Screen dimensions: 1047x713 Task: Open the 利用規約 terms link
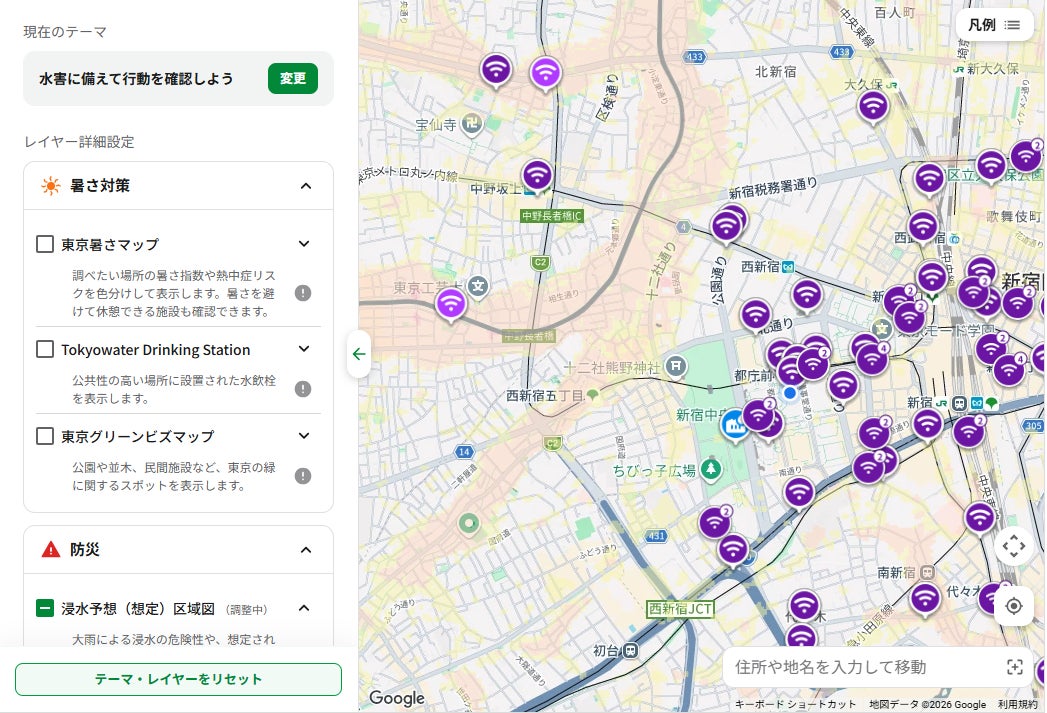point(1018,704)
